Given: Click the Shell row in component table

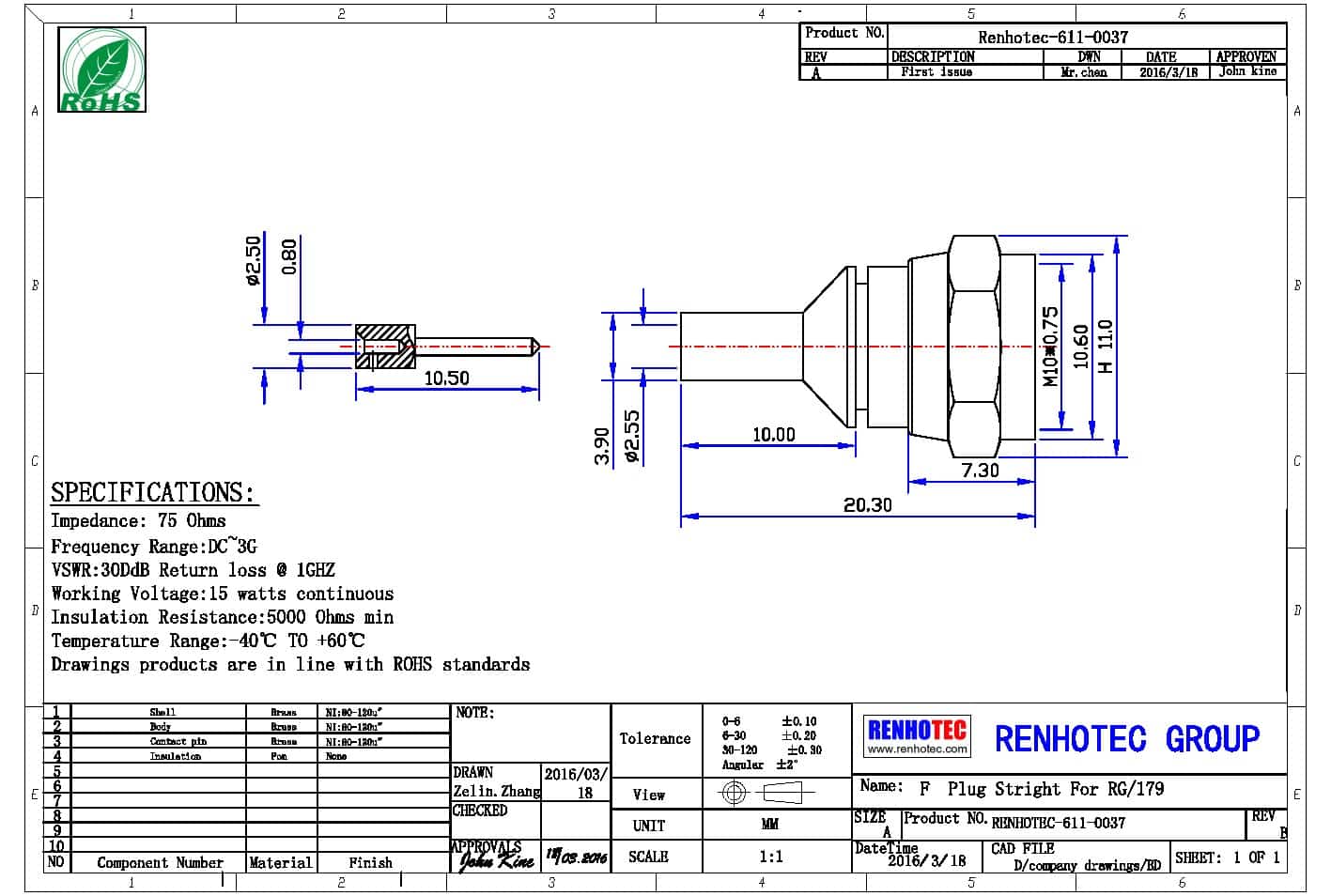Looking at the screenshot, I should [x=163, y=713].
